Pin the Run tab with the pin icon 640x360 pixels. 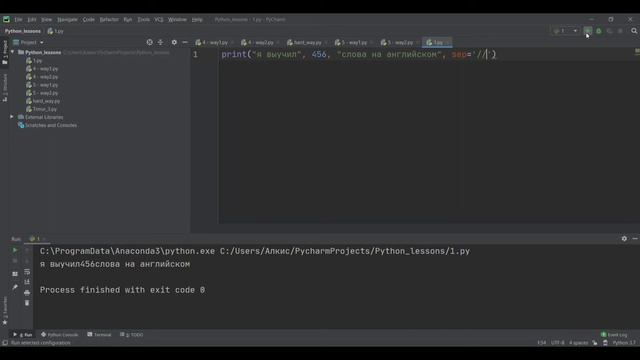click(x=15, y=287)
